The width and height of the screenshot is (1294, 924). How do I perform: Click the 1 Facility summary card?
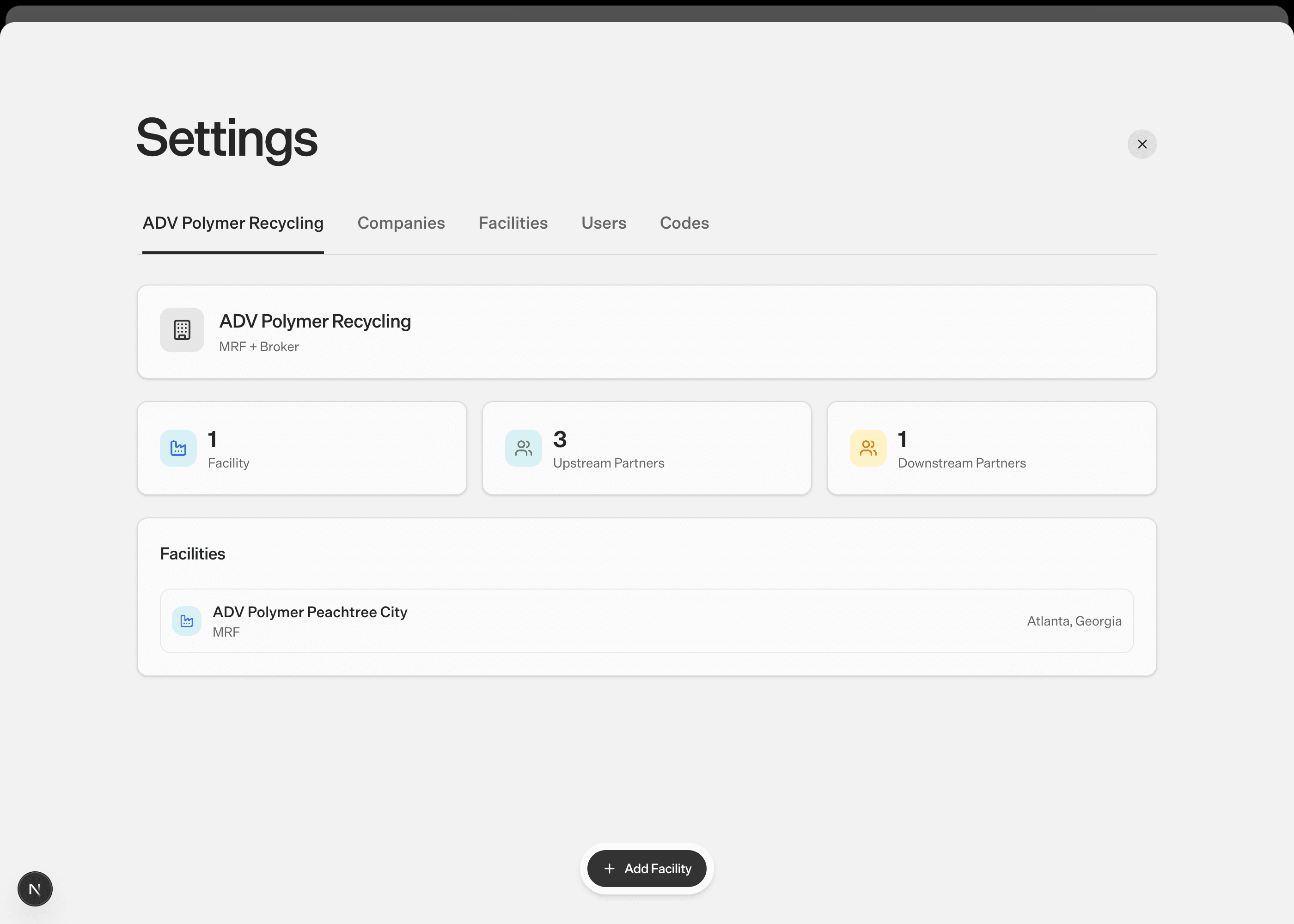[302, 448]
